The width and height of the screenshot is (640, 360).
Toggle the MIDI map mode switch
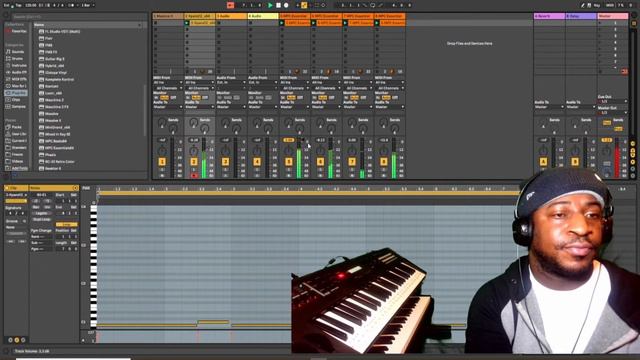point(610,5)
